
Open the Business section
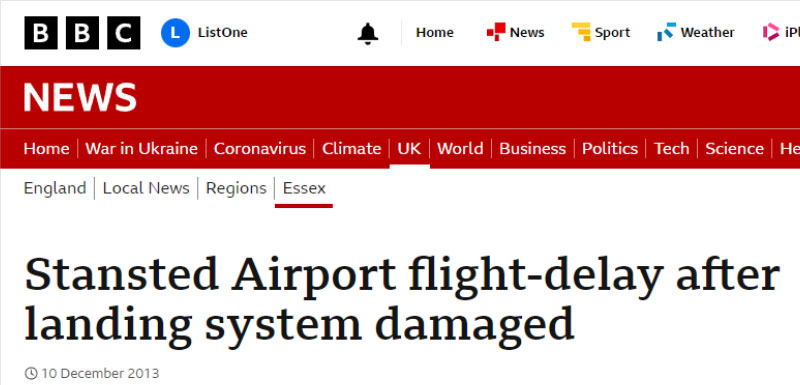tap(532, 148)
